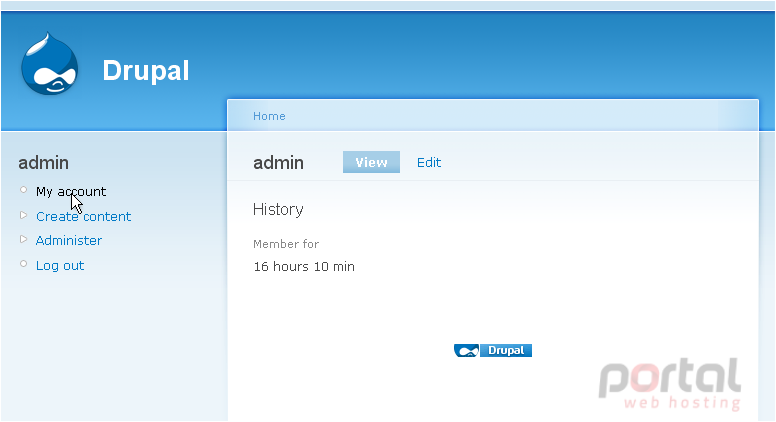Image resolution: width=776 pixels, height=422 pixels.
Task: Open My account in sidebar
Action: point(71,191)
